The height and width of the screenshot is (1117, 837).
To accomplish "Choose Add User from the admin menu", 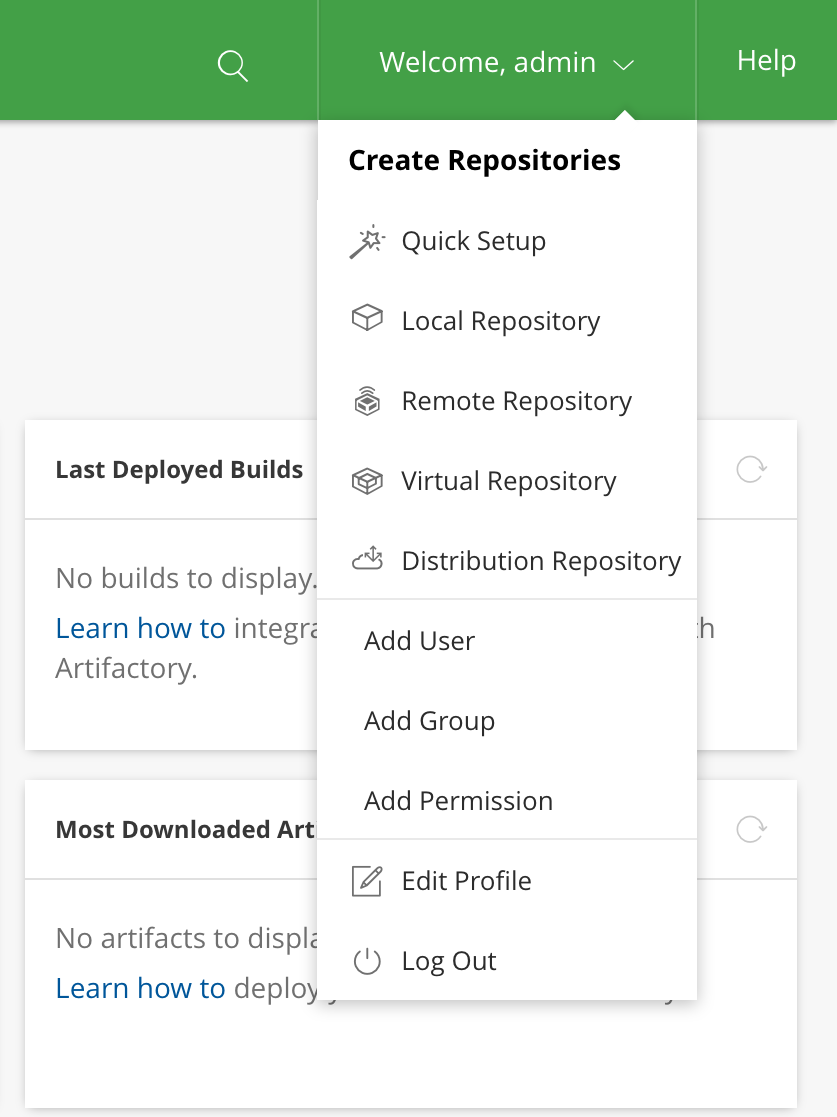I will point(419,640).
